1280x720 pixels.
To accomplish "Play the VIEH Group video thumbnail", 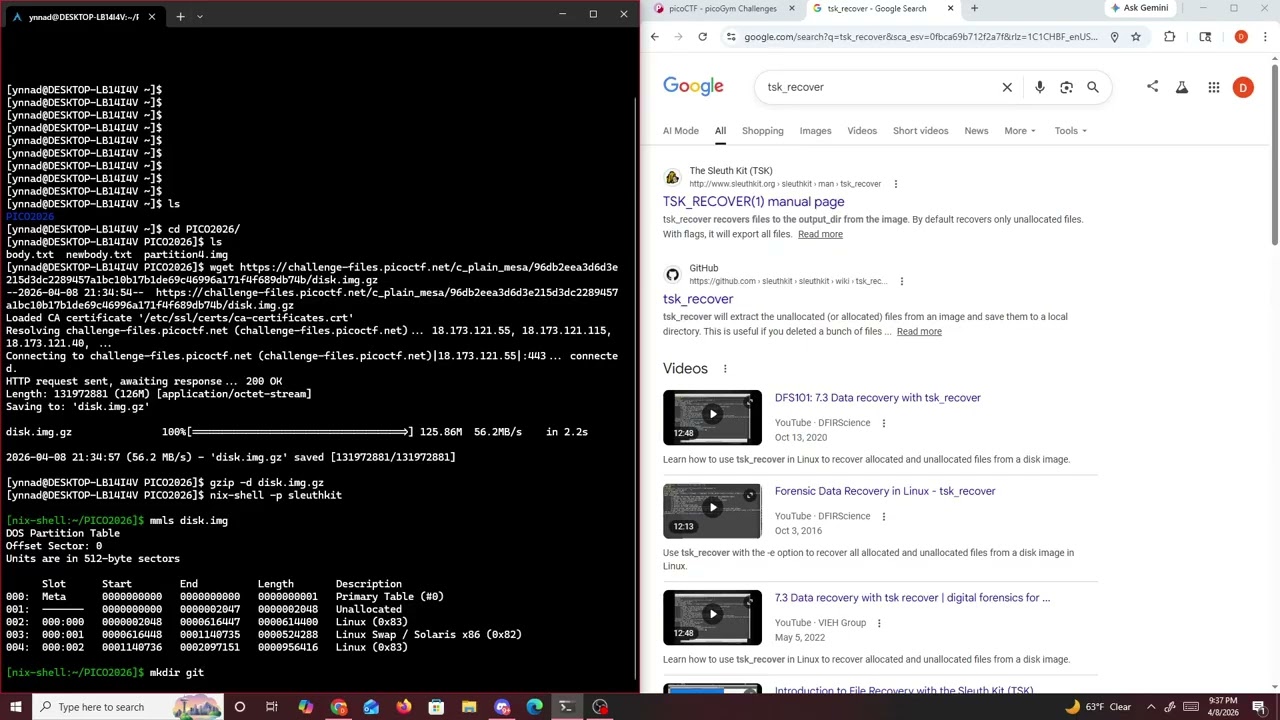I will click(712, 618).
